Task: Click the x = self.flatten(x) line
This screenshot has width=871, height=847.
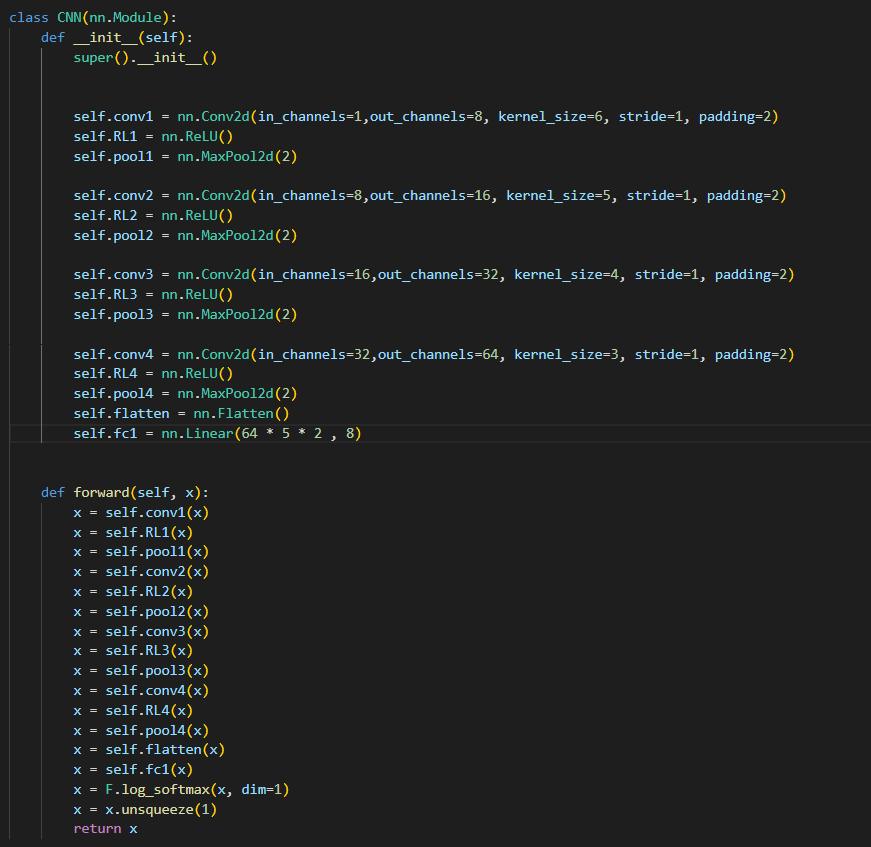Action: pyautogui.click(x=149, y=750)
